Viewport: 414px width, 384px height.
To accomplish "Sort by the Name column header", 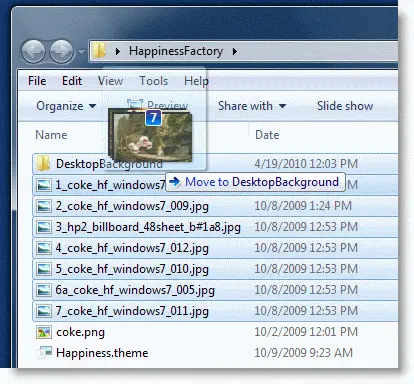I will [x=51, y=135].
